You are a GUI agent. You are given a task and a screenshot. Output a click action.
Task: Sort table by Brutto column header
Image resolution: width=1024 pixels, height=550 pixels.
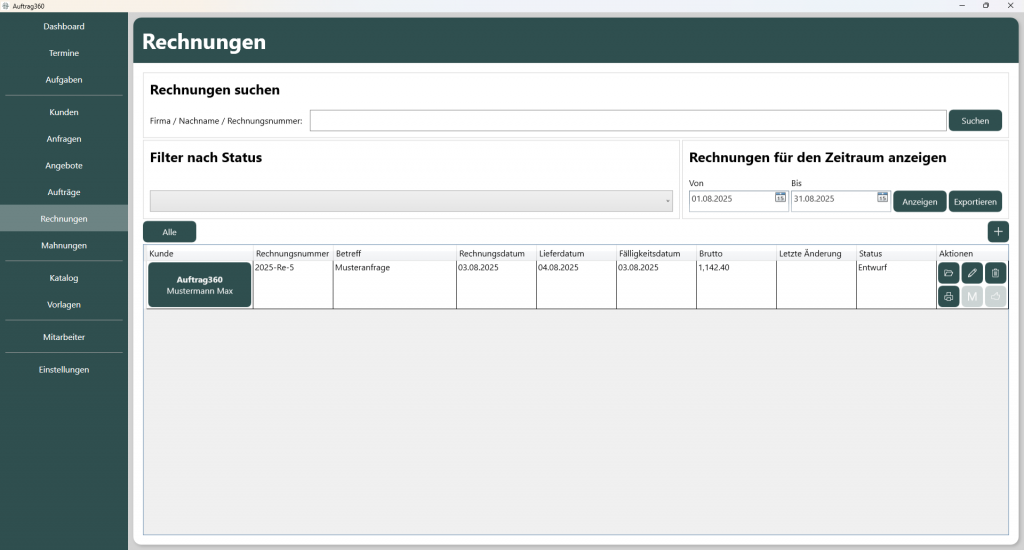pyautogui.click(x=735, y=254)
